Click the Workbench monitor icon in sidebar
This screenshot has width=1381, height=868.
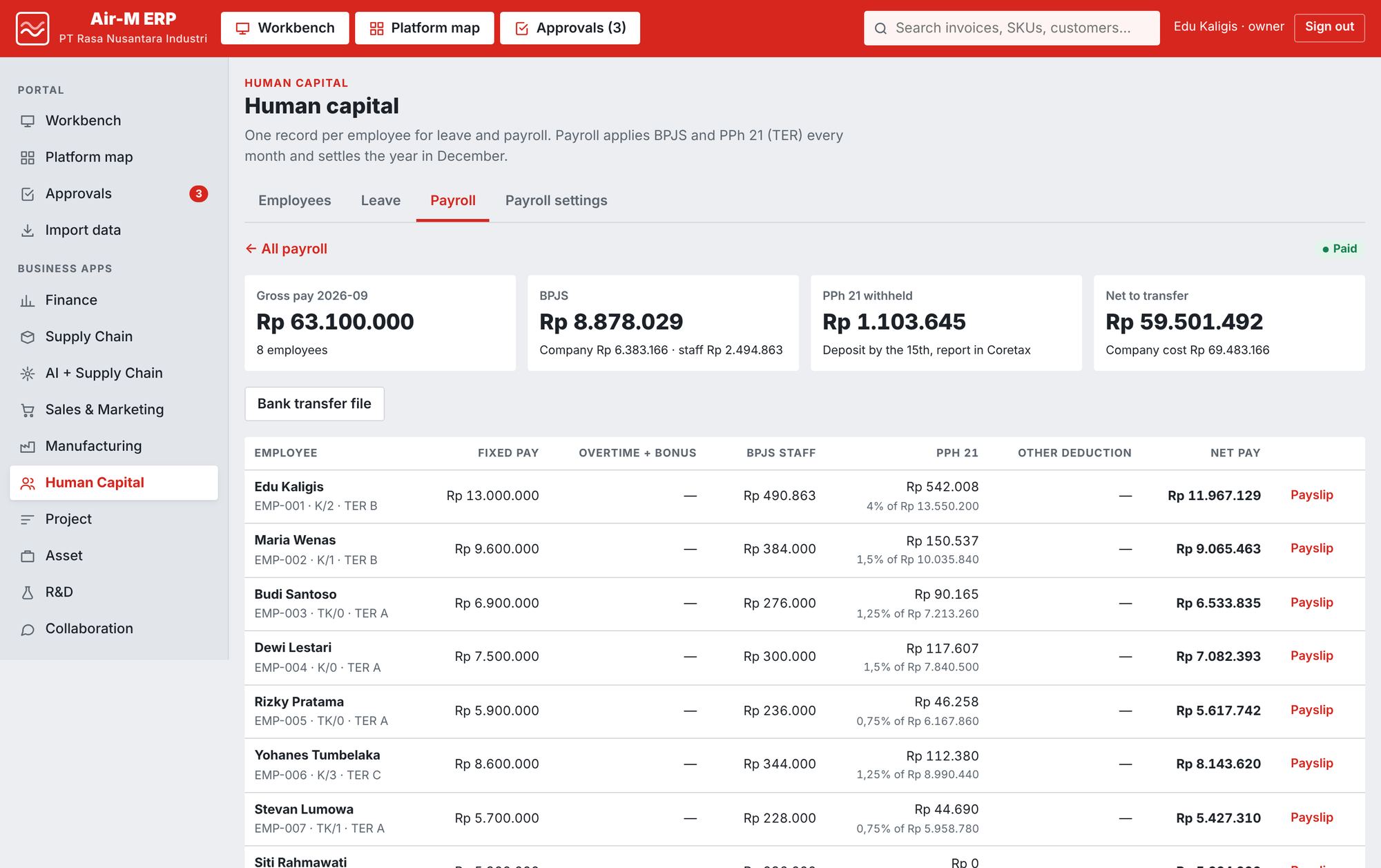pyautogui.click(x=28, y=121)
